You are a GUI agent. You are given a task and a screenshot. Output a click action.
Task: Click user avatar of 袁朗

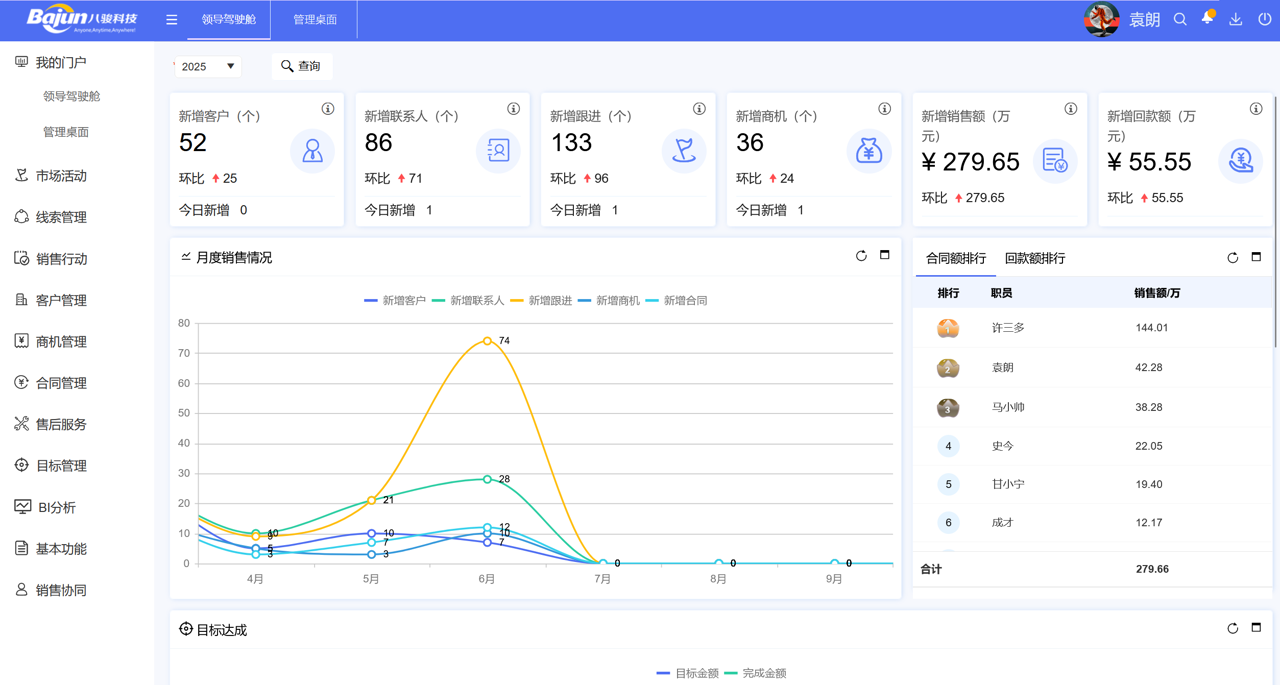[1101, 20]
